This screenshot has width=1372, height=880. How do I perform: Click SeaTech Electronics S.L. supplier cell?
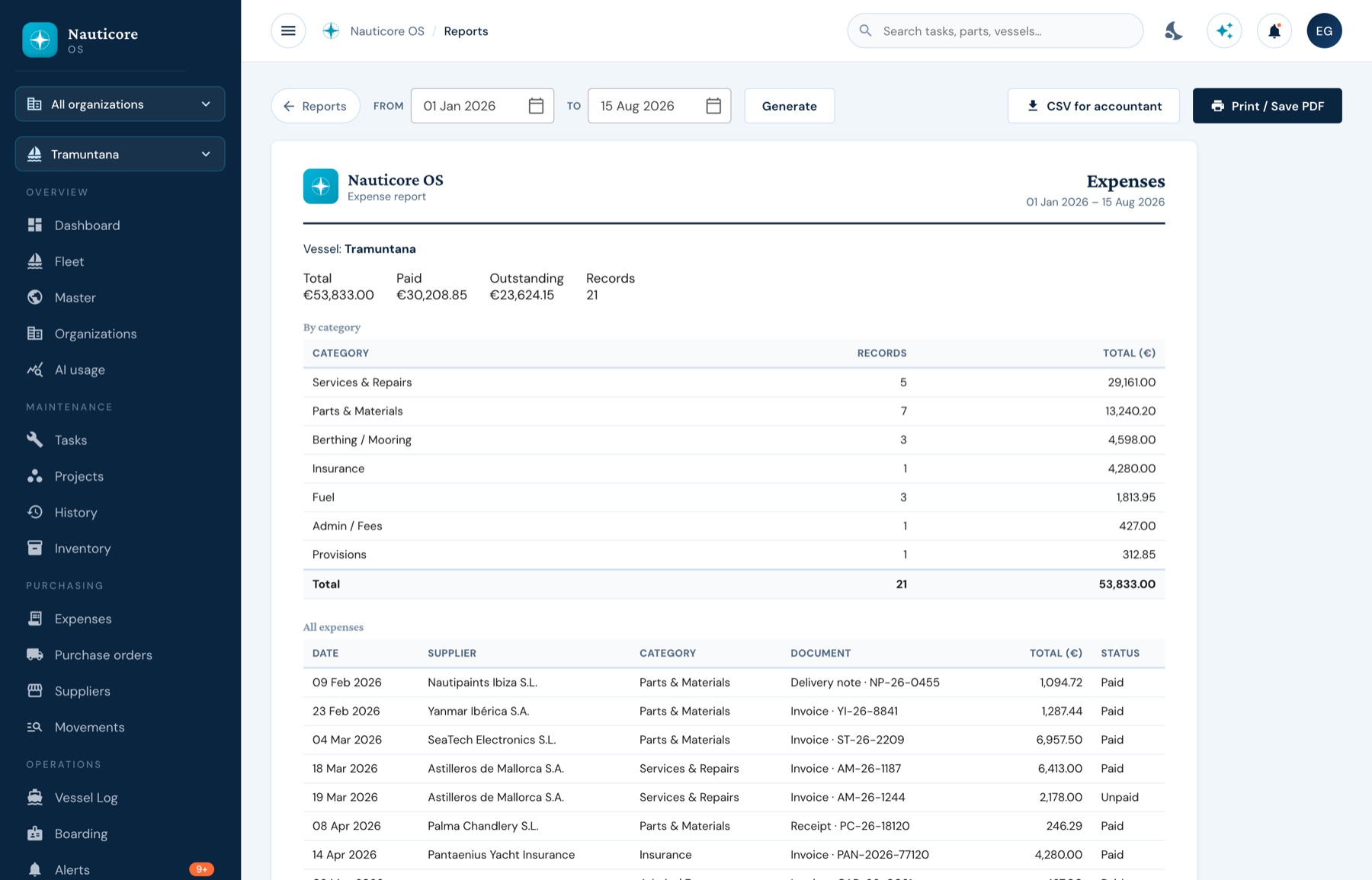(x=492, y=740)
